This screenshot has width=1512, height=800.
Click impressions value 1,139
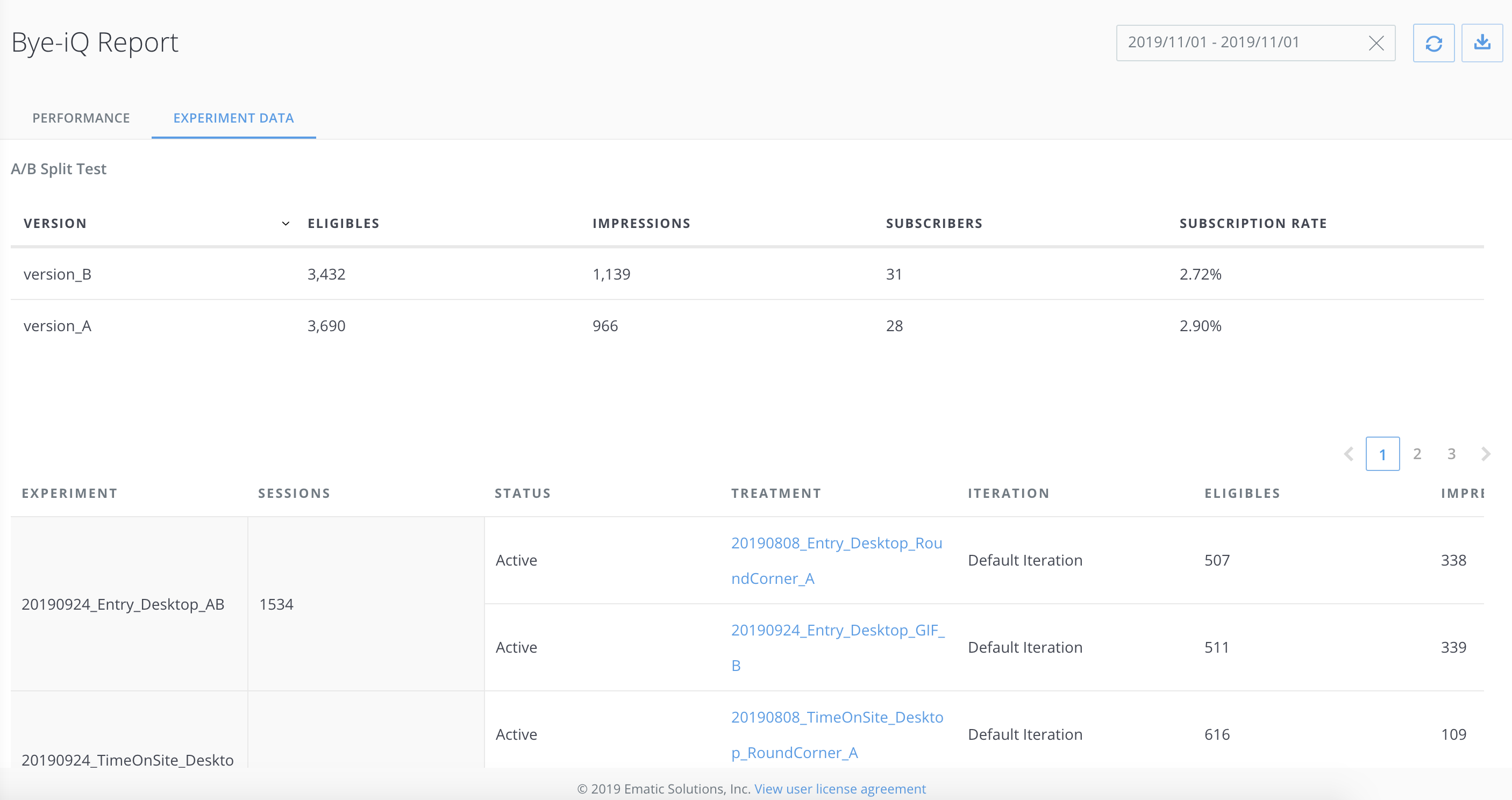point(611,274)
